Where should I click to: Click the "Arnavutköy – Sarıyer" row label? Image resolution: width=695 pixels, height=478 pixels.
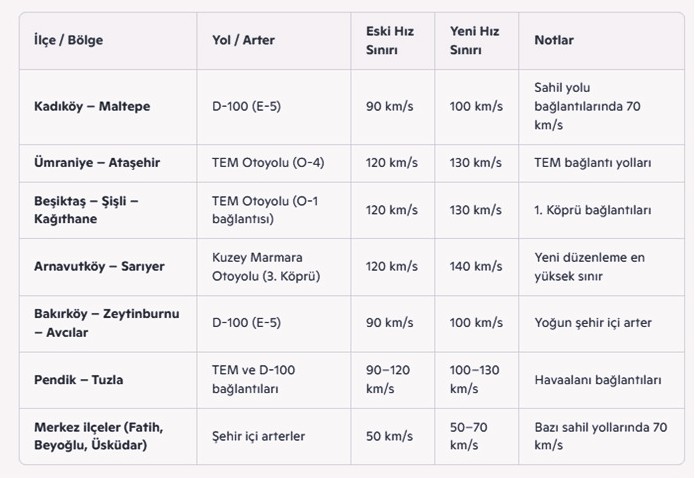pos(99,266)
